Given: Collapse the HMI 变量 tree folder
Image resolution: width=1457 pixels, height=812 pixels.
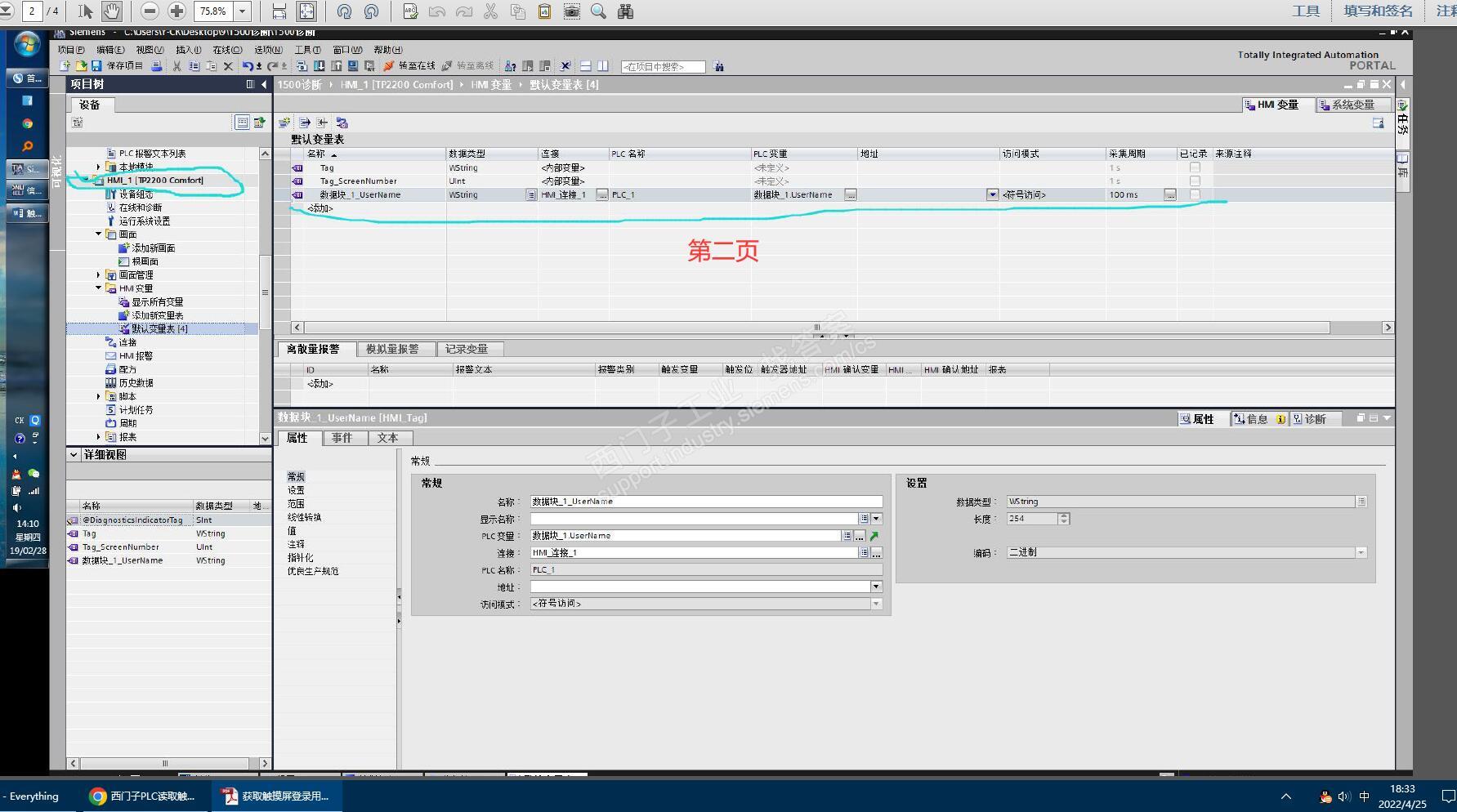Looking at the screenshot, I should (99, 288).
